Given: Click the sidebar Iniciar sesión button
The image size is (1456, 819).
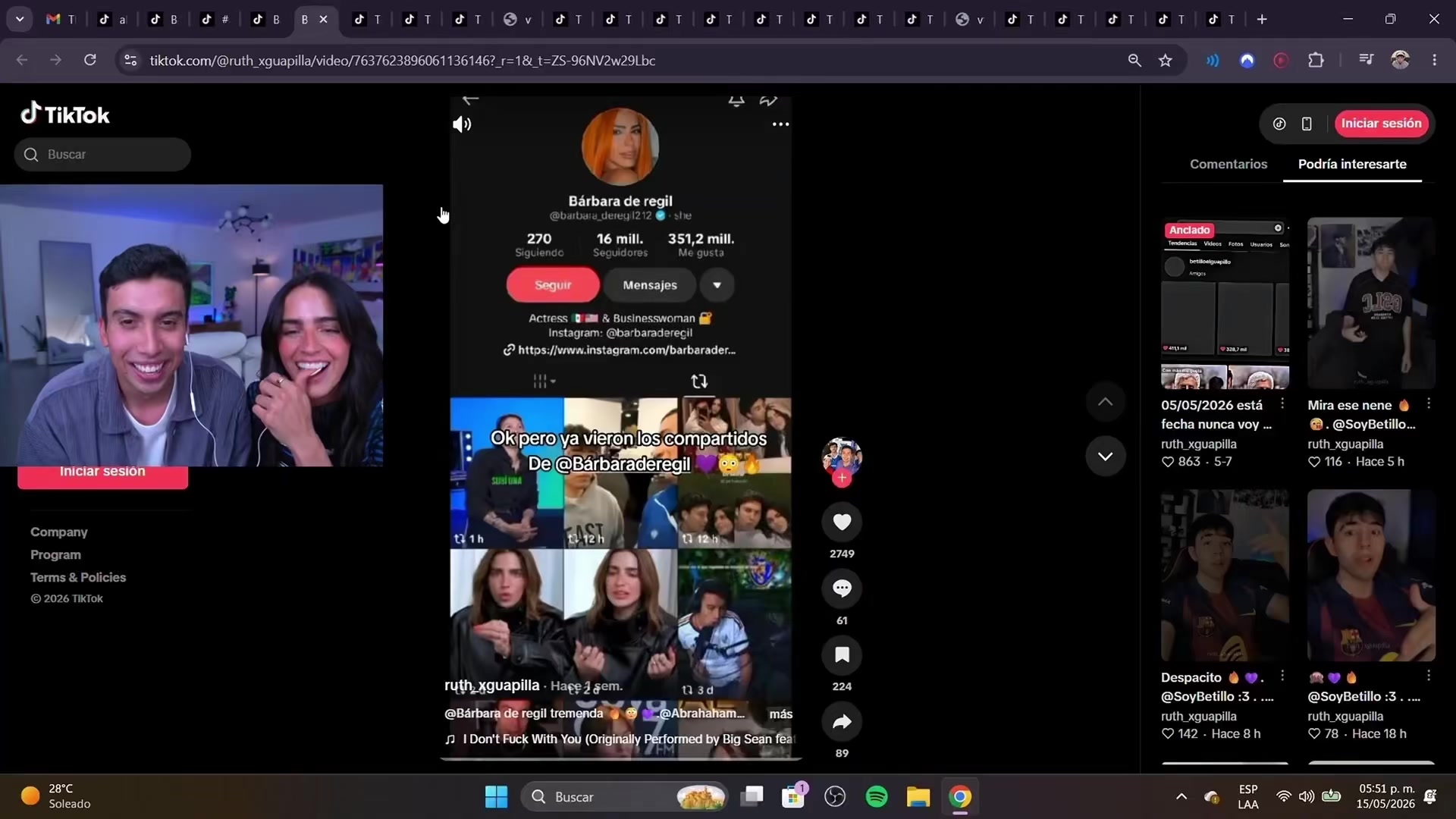Looking at the screenshot, I should tap(102, 477).
